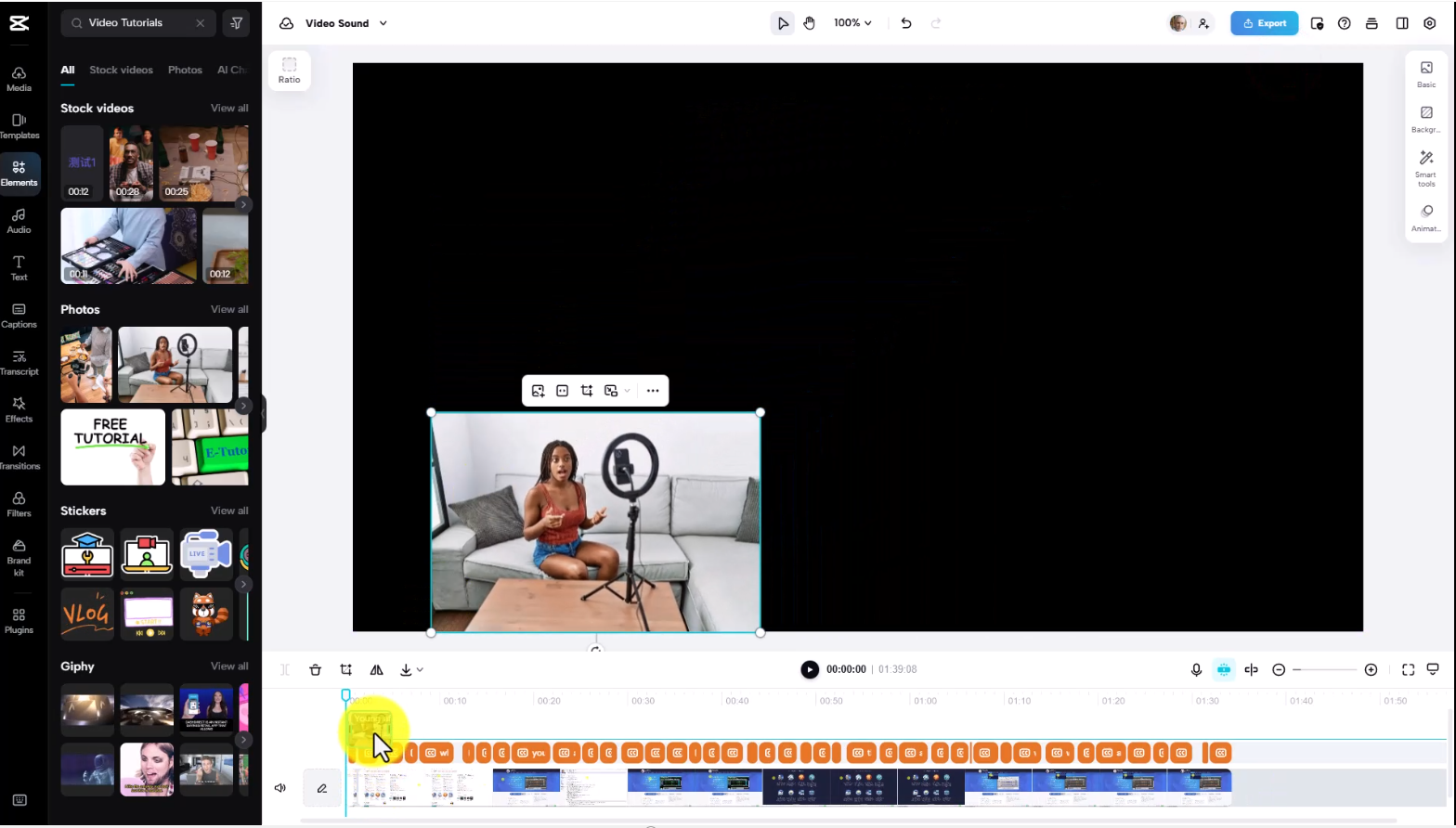View all Giphy items
Viewport: 1456px width, 828px height.
click(229, 666)
